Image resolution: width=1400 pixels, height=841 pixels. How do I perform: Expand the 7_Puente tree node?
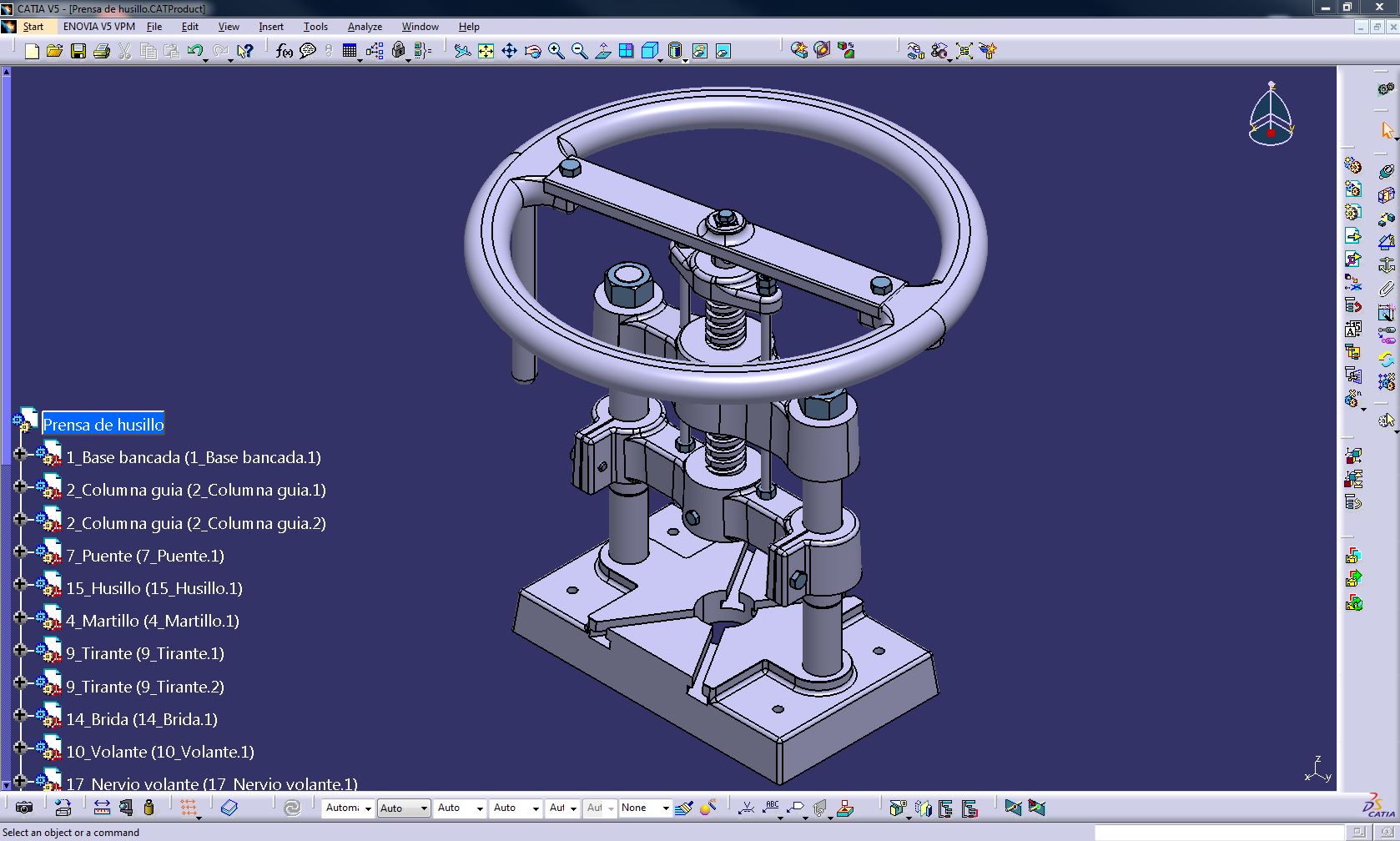[x=20, y=551]
